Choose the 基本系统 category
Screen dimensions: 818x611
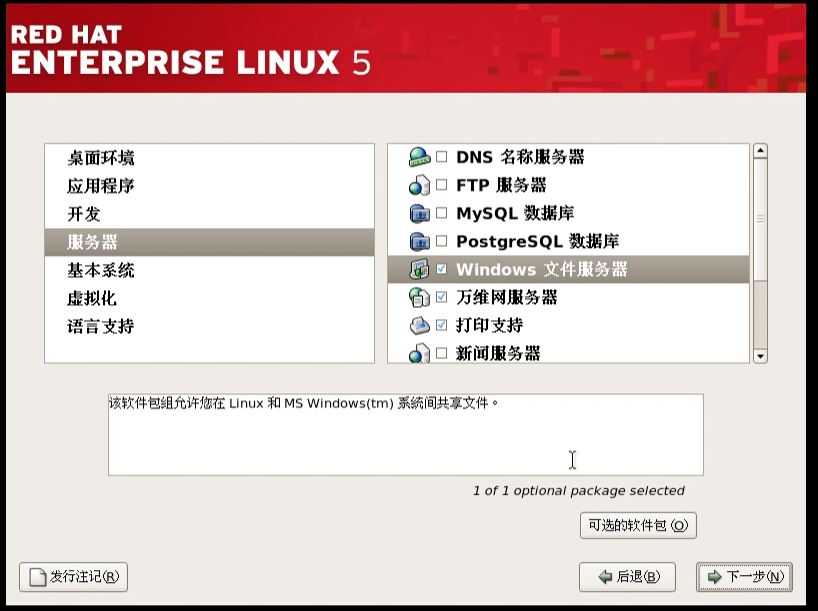pos(210,270)
